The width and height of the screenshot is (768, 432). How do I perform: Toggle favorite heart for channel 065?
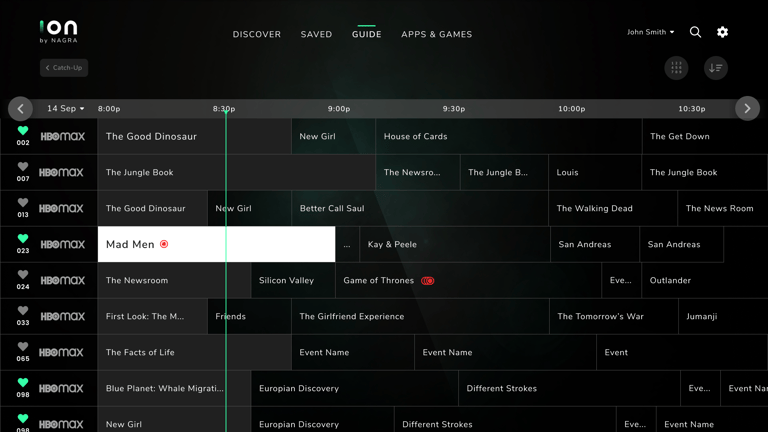pos(23,347)
